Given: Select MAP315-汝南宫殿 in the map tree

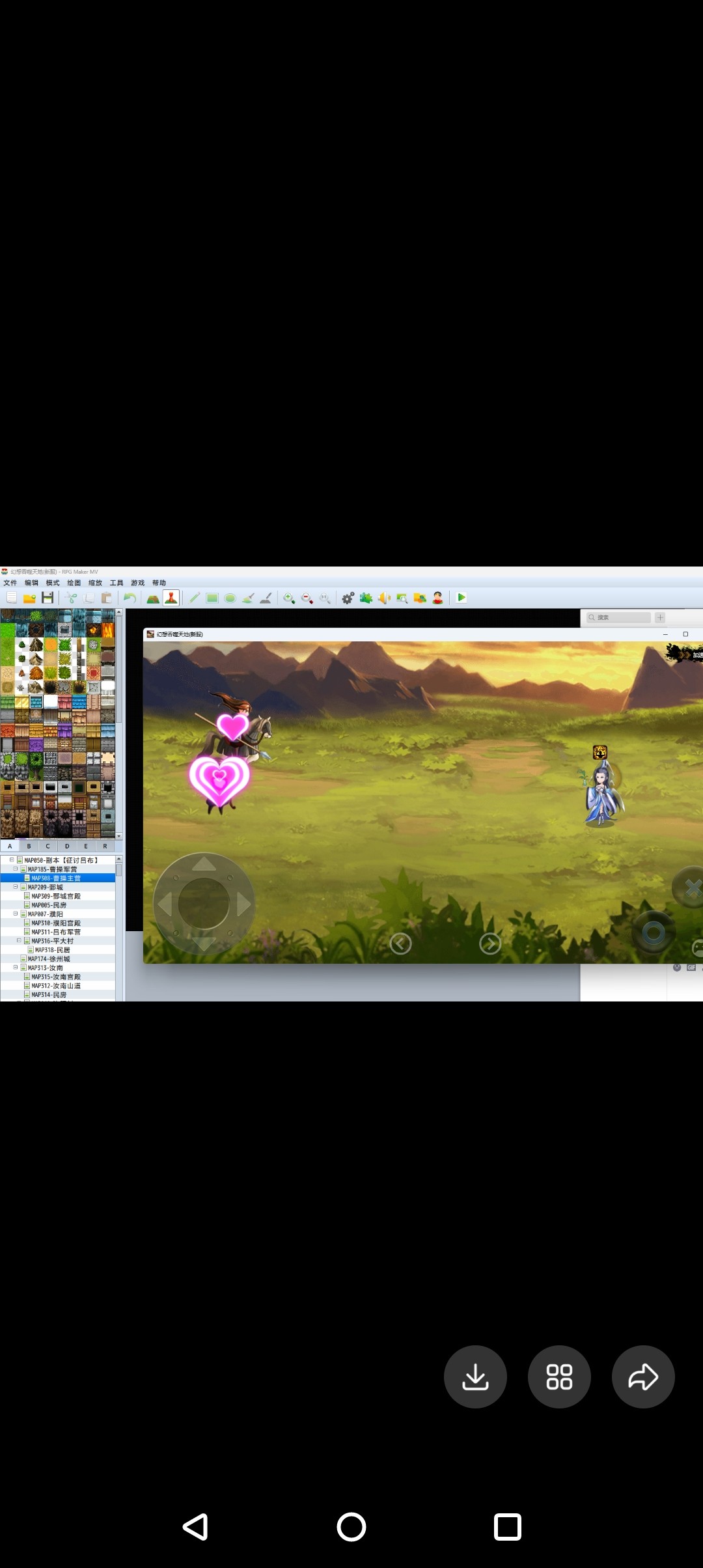Looking at the screenshot, I should point(56,977).
